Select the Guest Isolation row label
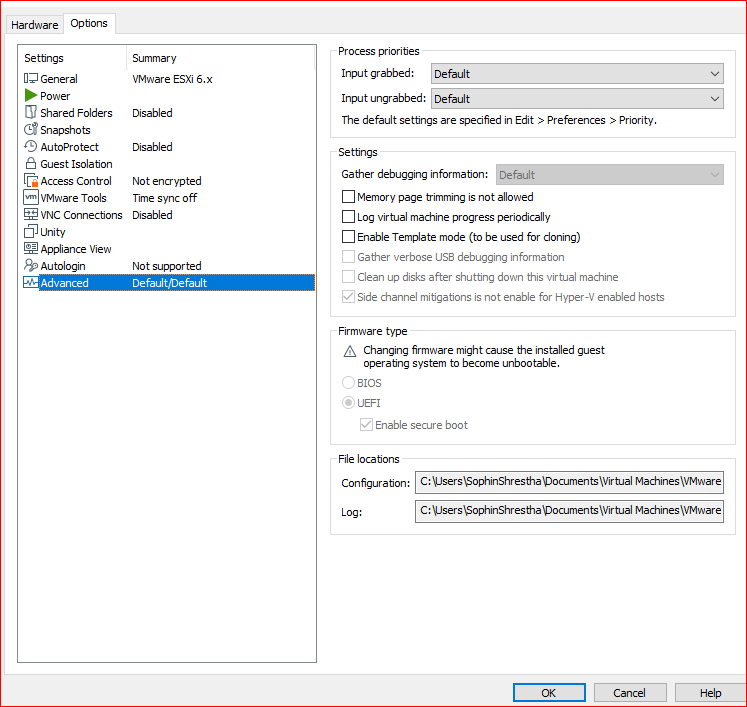Viewport: 747px width, 707px height. coord(76,164)
